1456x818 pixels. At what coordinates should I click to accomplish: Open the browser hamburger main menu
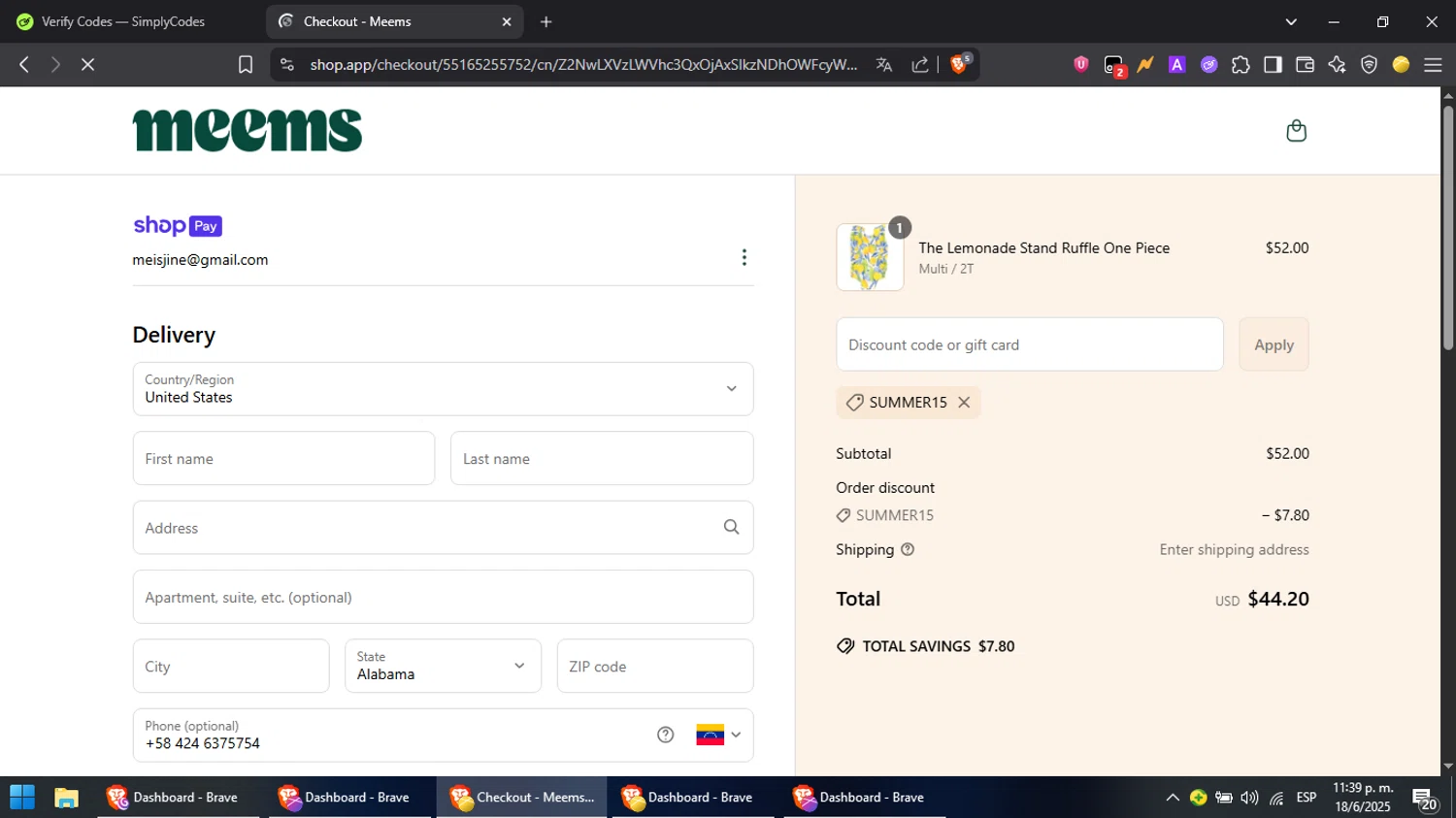pyautogui.click(x=1433, y=64)
